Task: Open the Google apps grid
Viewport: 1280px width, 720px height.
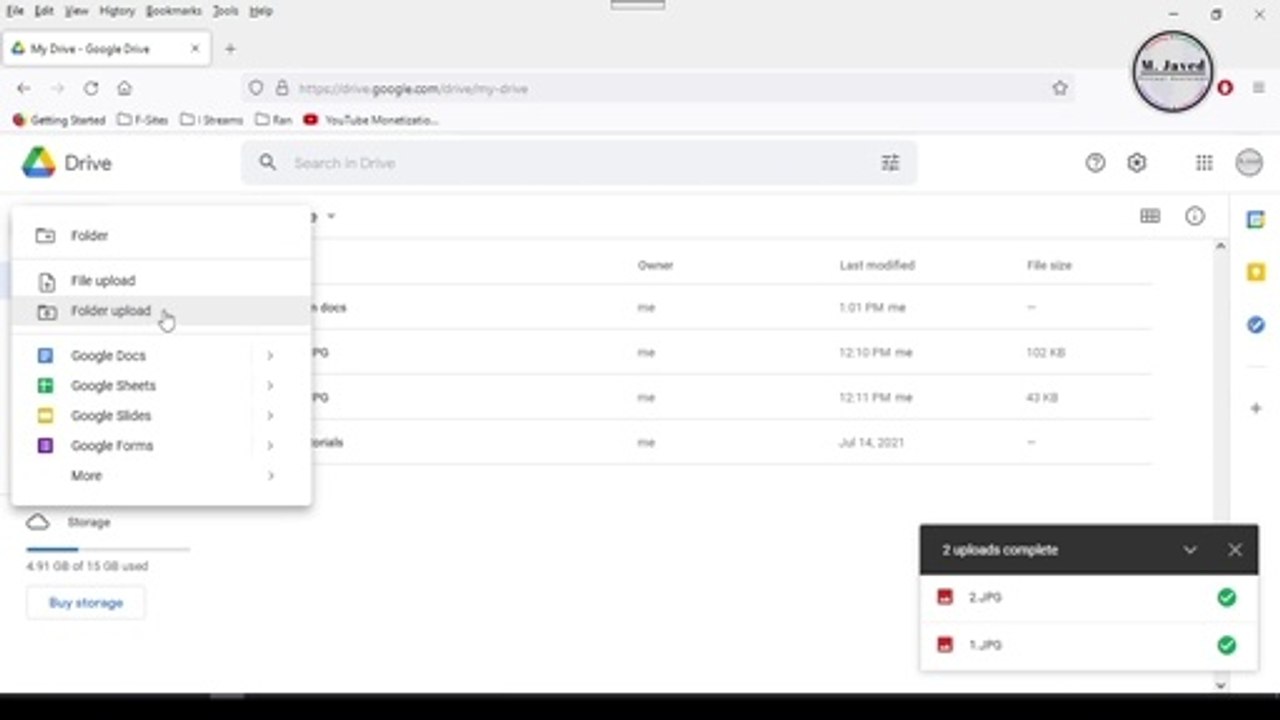Action: 1204,163
